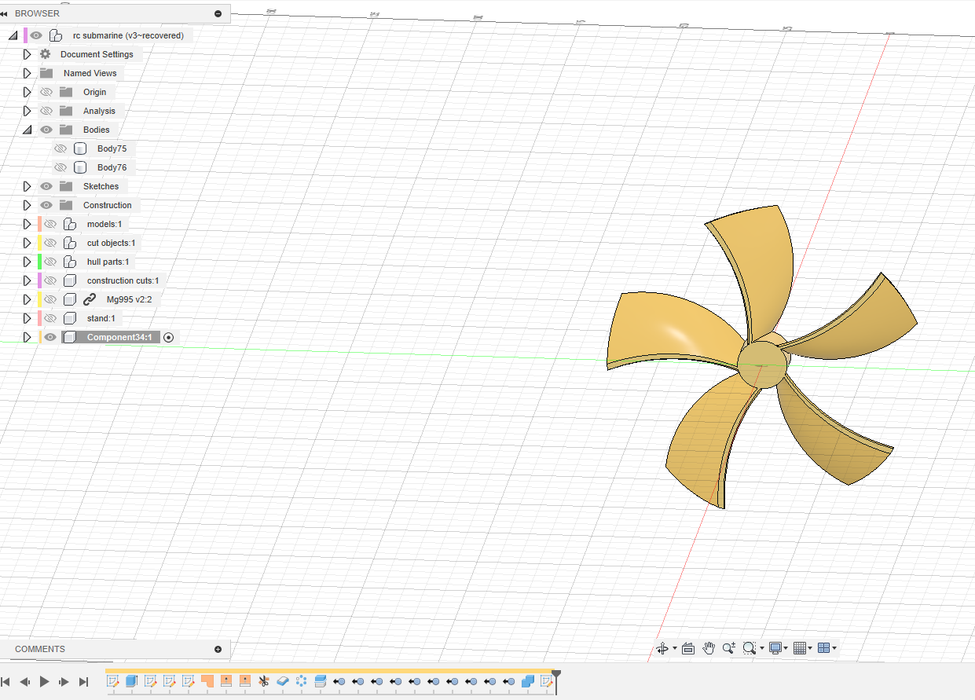Hide the Bodies folder
Viewport: 975px width, 700px height.
pyautogui.click(x=46, y=130)
